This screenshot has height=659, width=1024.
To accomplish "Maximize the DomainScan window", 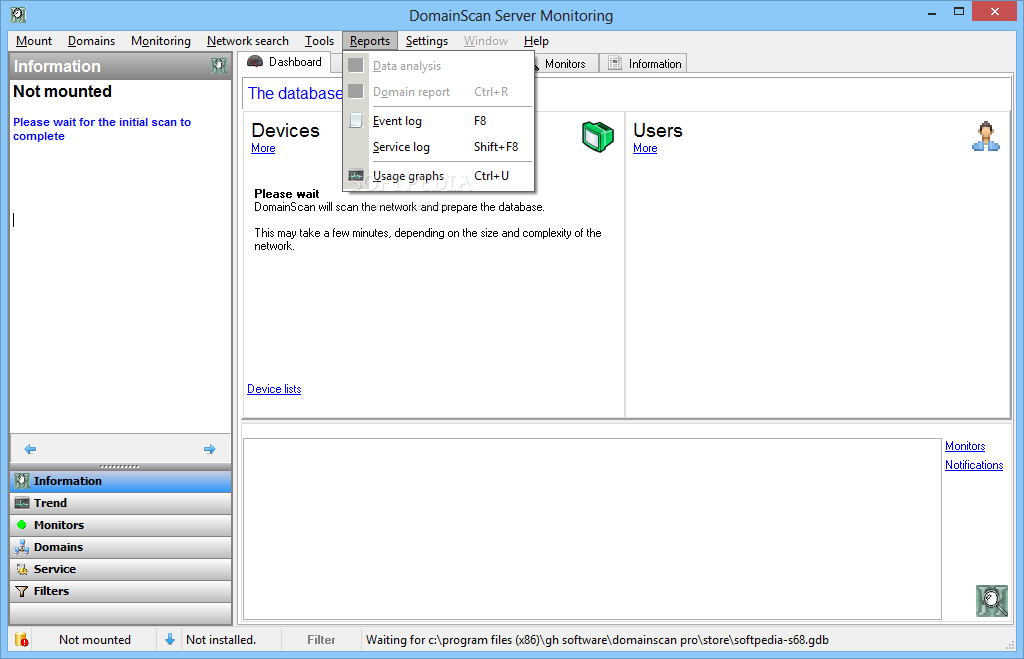I will coord(959,12).
